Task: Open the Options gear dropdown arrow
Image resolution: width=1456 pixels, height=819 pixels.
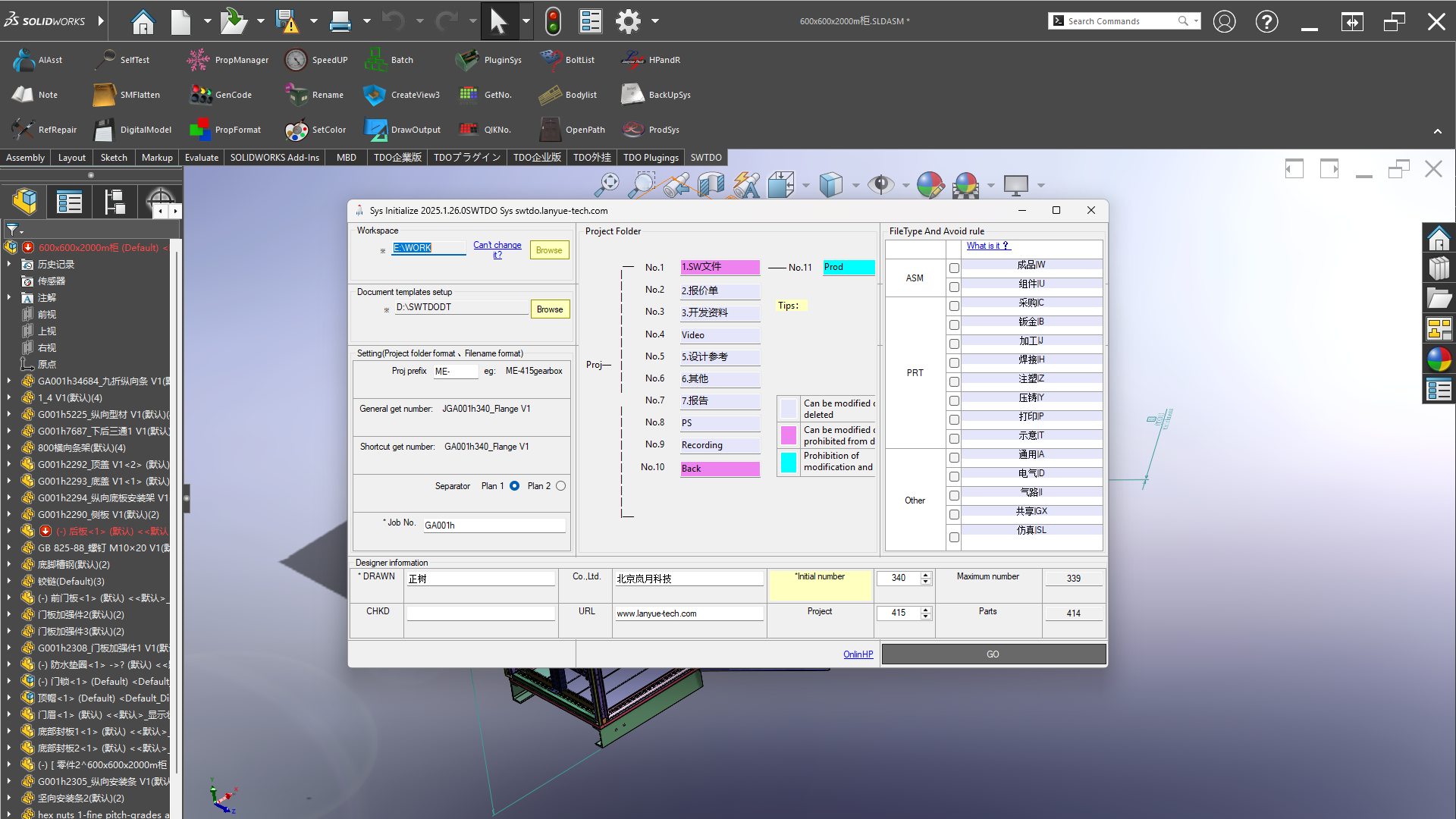Action: click(x=655, y=21)
